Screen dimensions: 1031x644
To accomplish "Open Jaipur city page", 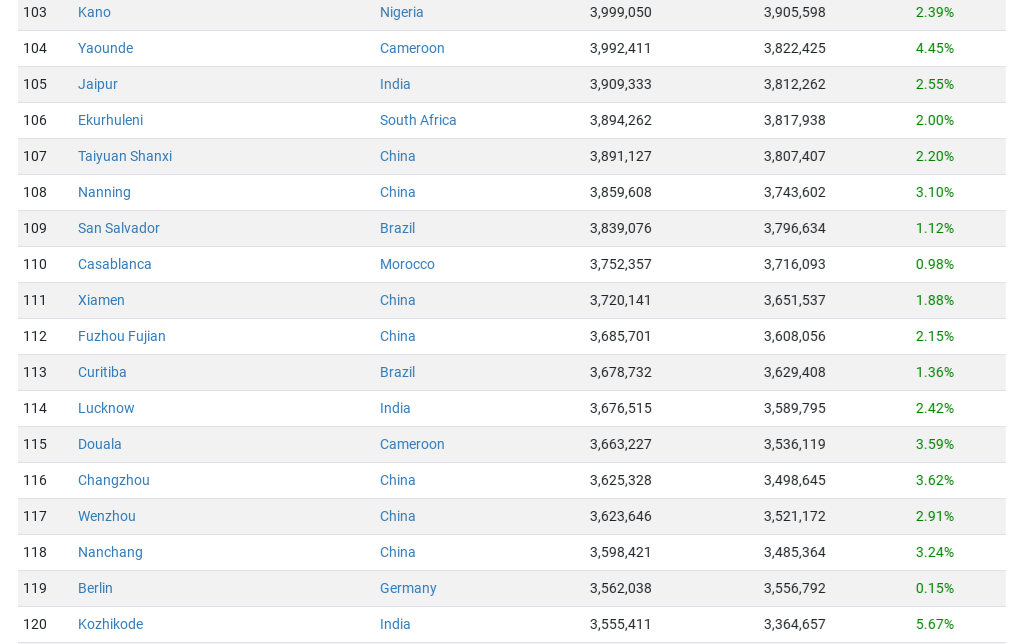I will (98, 84).
